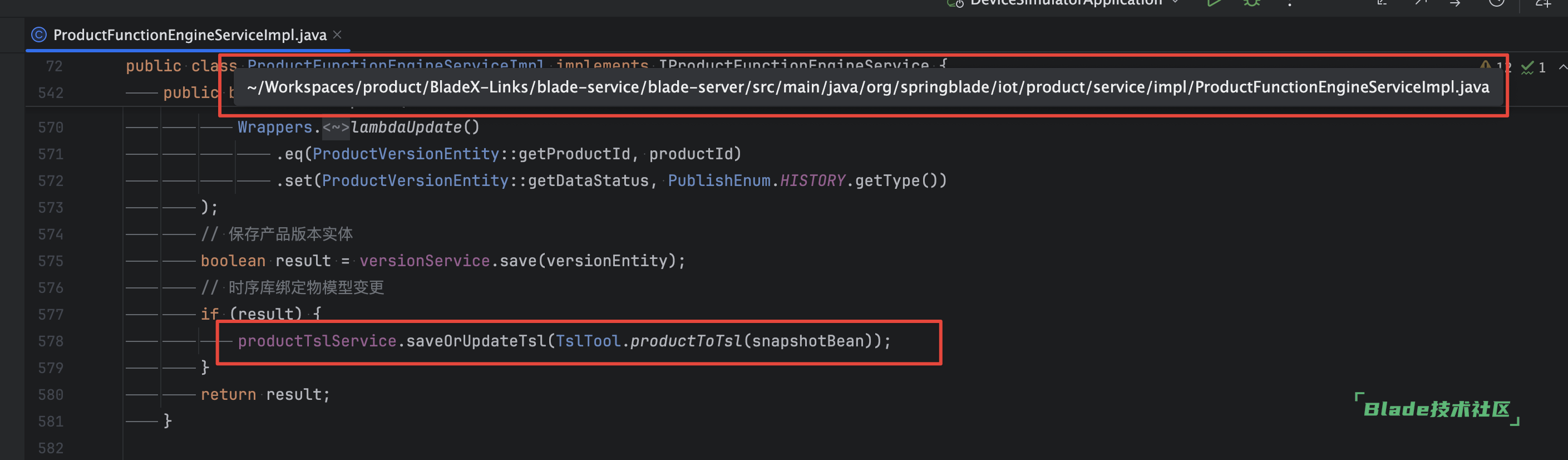Viewport: 1568px width, 460px height.
Task: Click the HISTORY enum constant
Action: pos(812,180)
